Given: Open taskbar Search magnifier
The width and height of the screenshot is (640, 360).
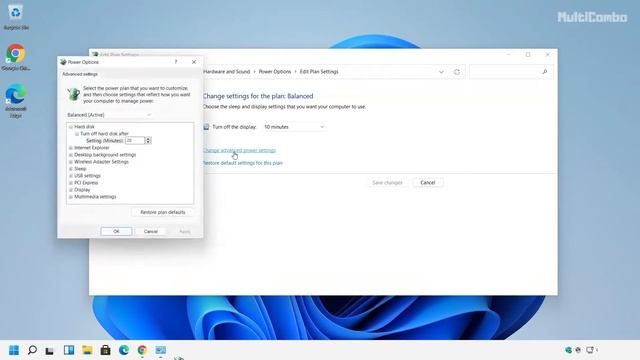Looking at the screenshot, I should pyautogui.click(x=32, y=350).
